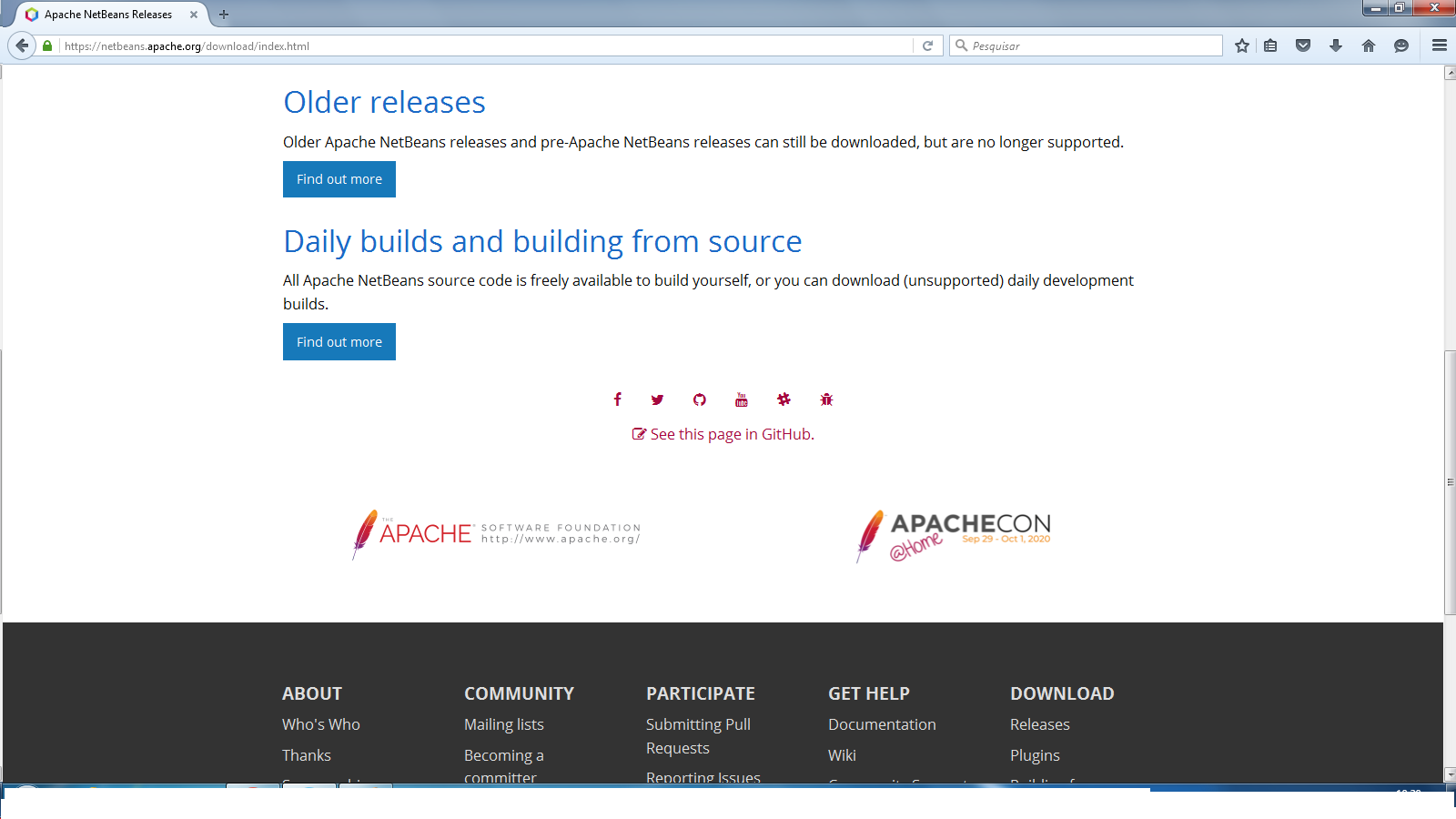
Task: Open the Firefox hamburger menu
Action: [x=1439, y=45]
